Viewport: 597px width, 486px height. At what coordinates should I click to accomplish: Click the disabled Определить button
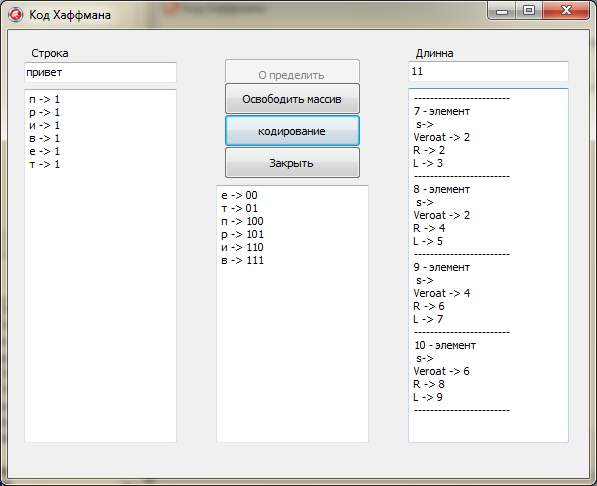(x=292, y=72)
